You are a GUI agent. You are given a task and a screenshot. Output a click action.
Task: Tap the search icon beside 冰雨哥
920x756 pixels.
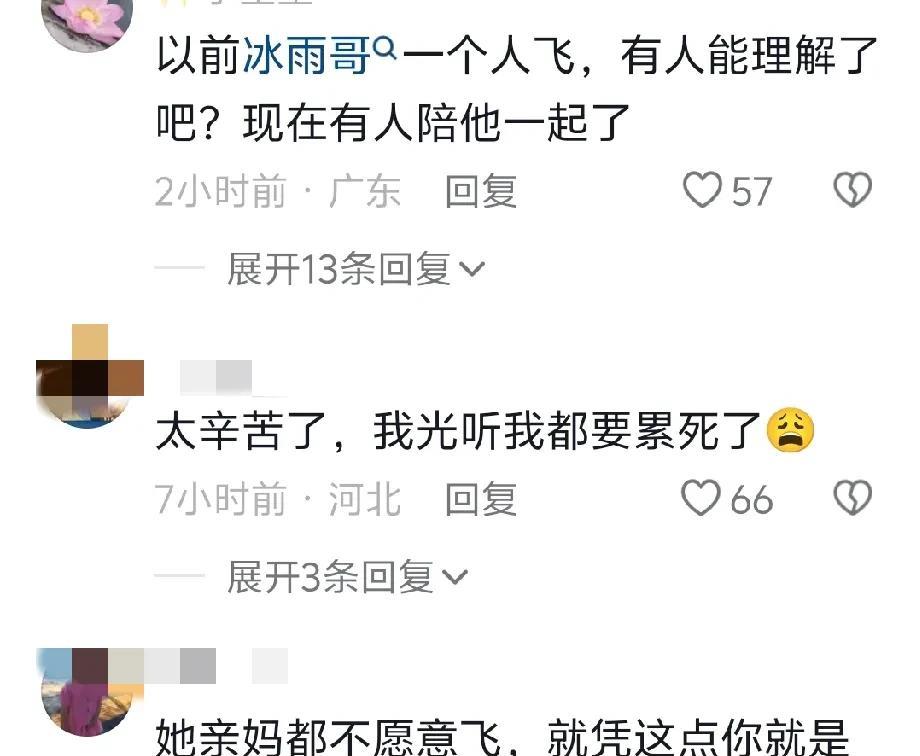[385, 48]
